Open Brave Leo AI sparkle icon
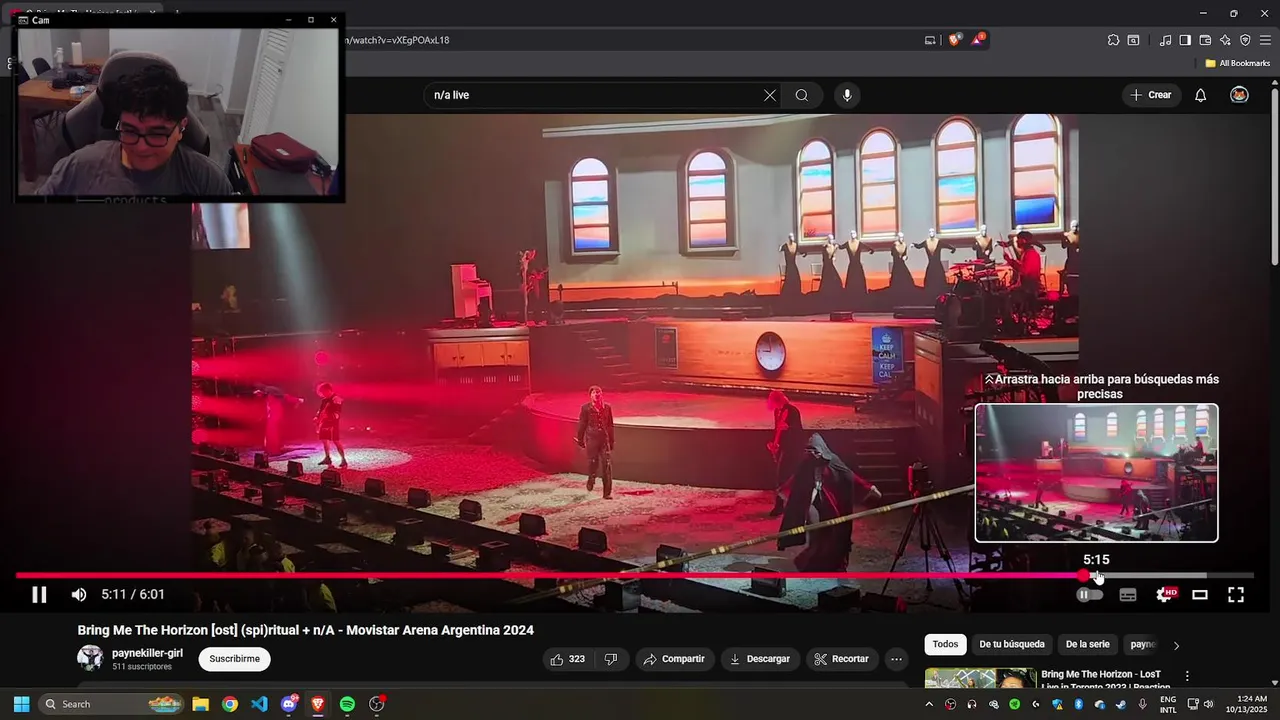Screen dimensions: 1280x720 1225,40
